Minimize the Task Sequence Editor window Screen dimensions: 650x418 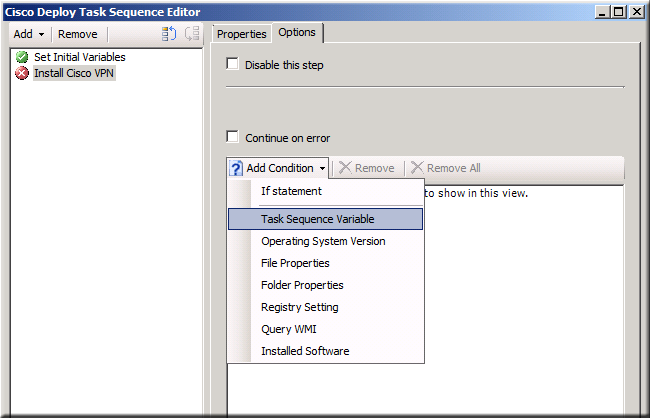pos(602,12)
